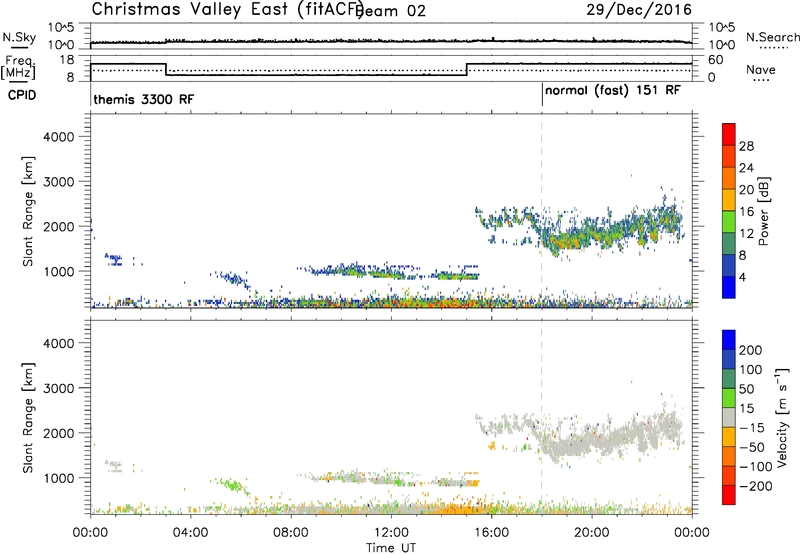Image resolution: width=800 pixels, height=554 pixels.
Task: Click the Christmas Valley East (fitACF) title
Action: coord(227,10)
